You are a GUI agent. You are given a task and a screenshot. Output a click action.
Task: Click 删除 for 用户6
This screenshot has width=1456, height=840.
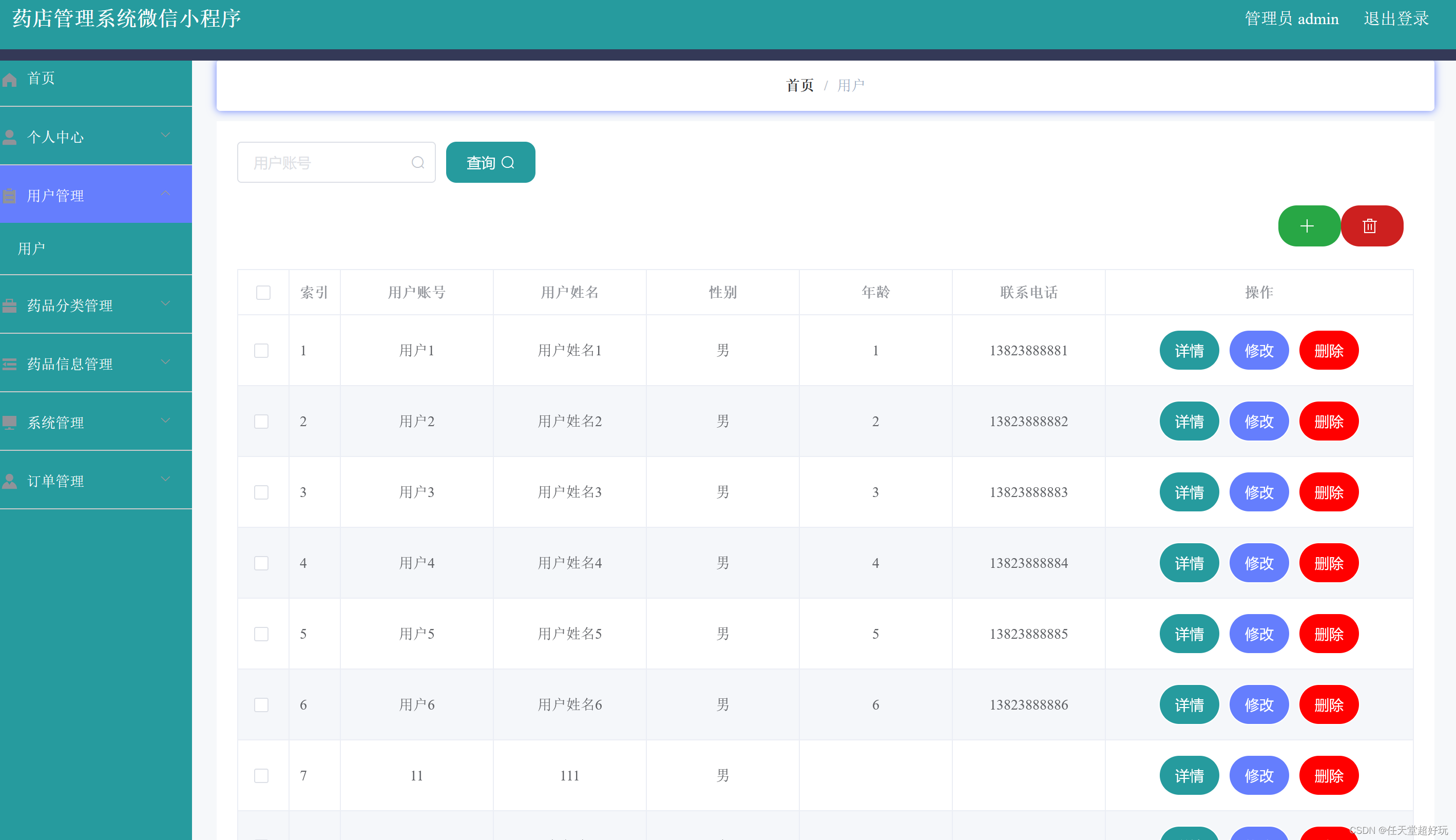pyautogui.click(x=1329, y=705)
